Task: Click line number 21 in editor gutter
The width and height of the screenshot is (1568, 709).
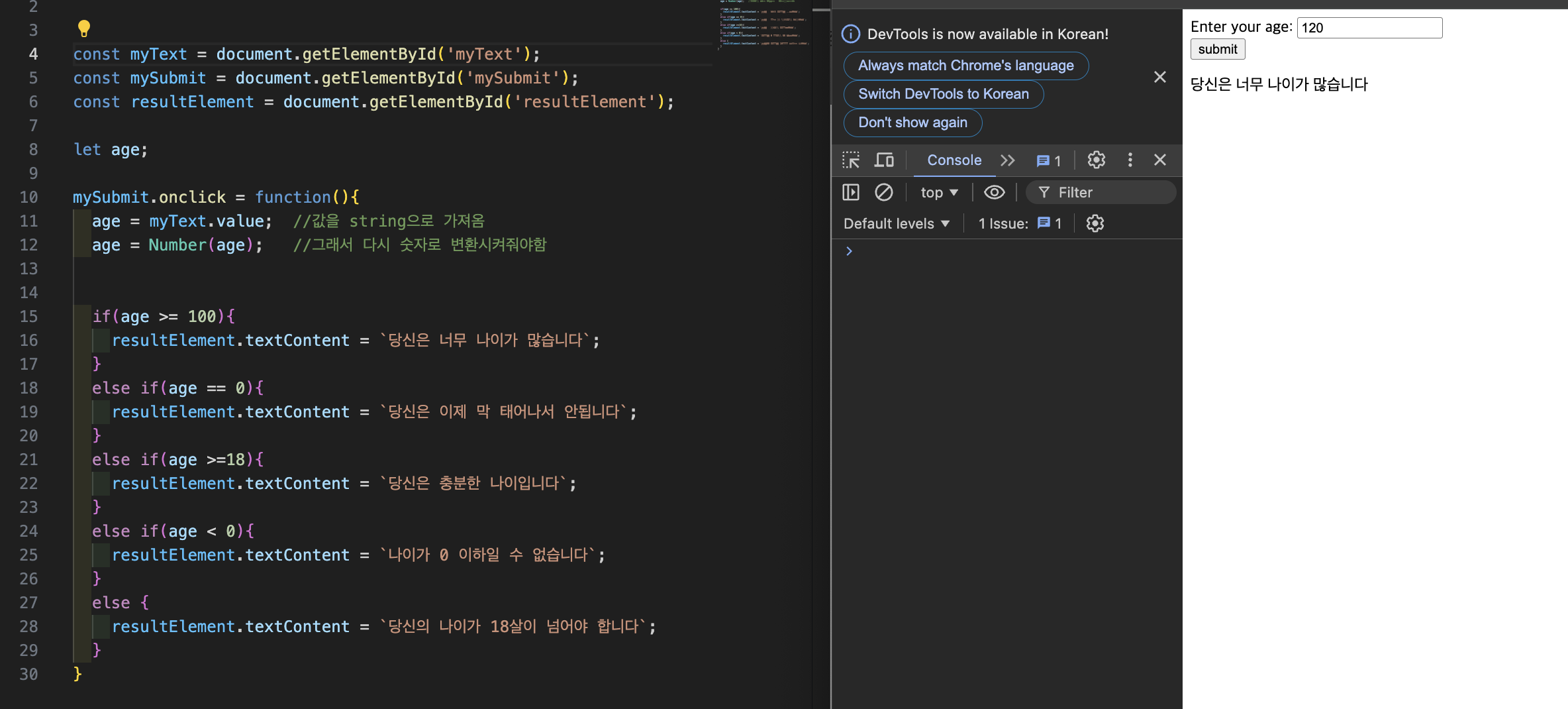Action: tap(28, 460)
